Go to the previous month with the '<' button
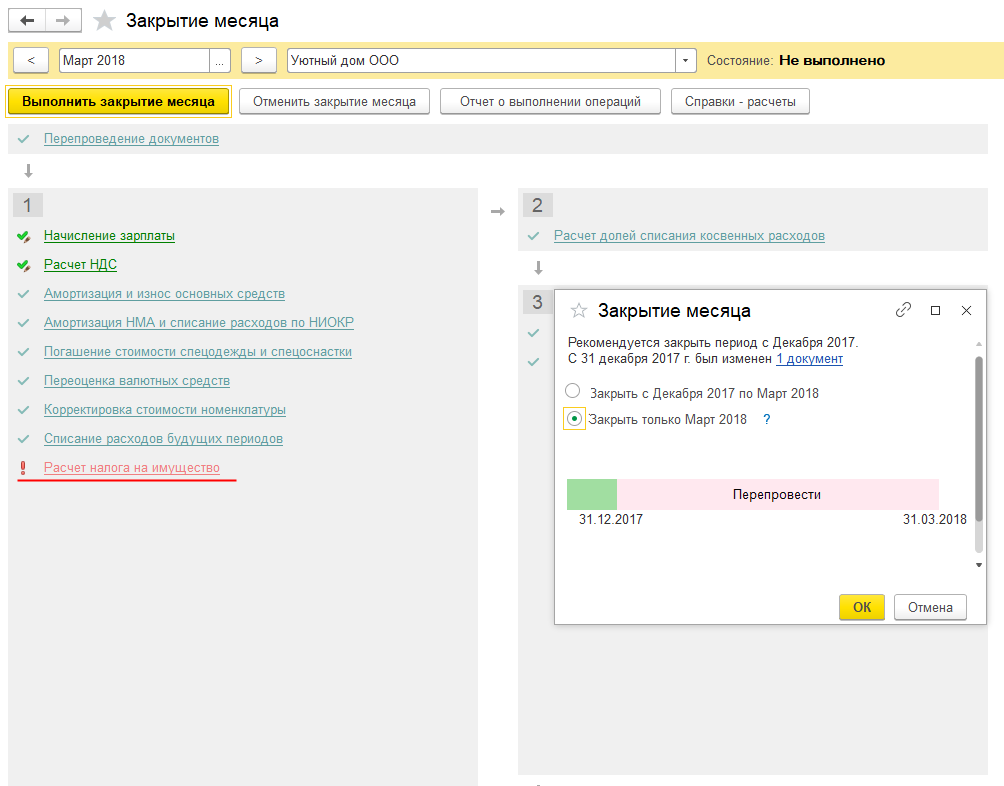Image resolution: width=1004 pixels, height=786 pixels. [x=31, y=61]
